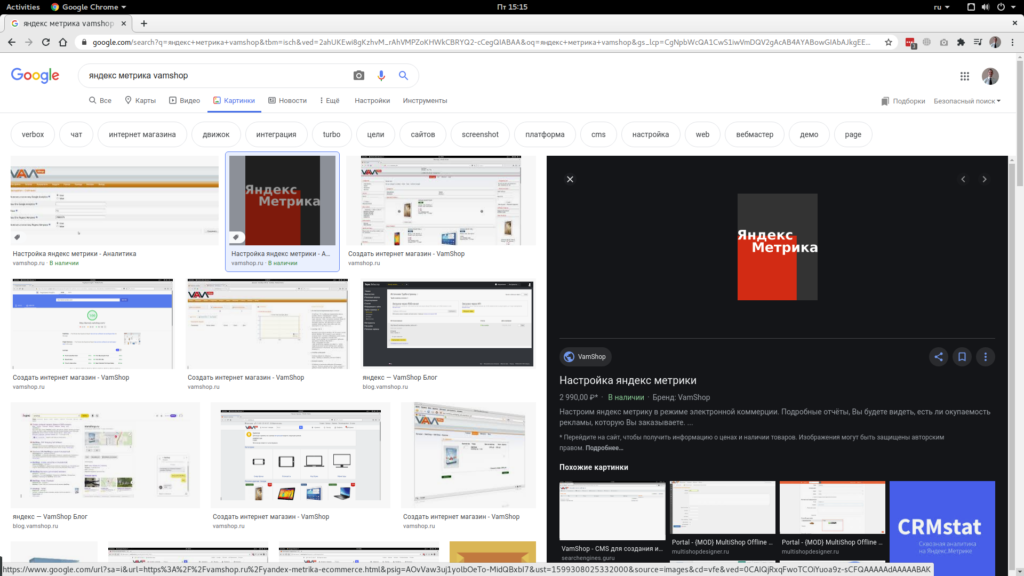Switch to Новости tab
Image resolution: width=1024 pixels, height=576 pixels.
(x=287, y=101)
